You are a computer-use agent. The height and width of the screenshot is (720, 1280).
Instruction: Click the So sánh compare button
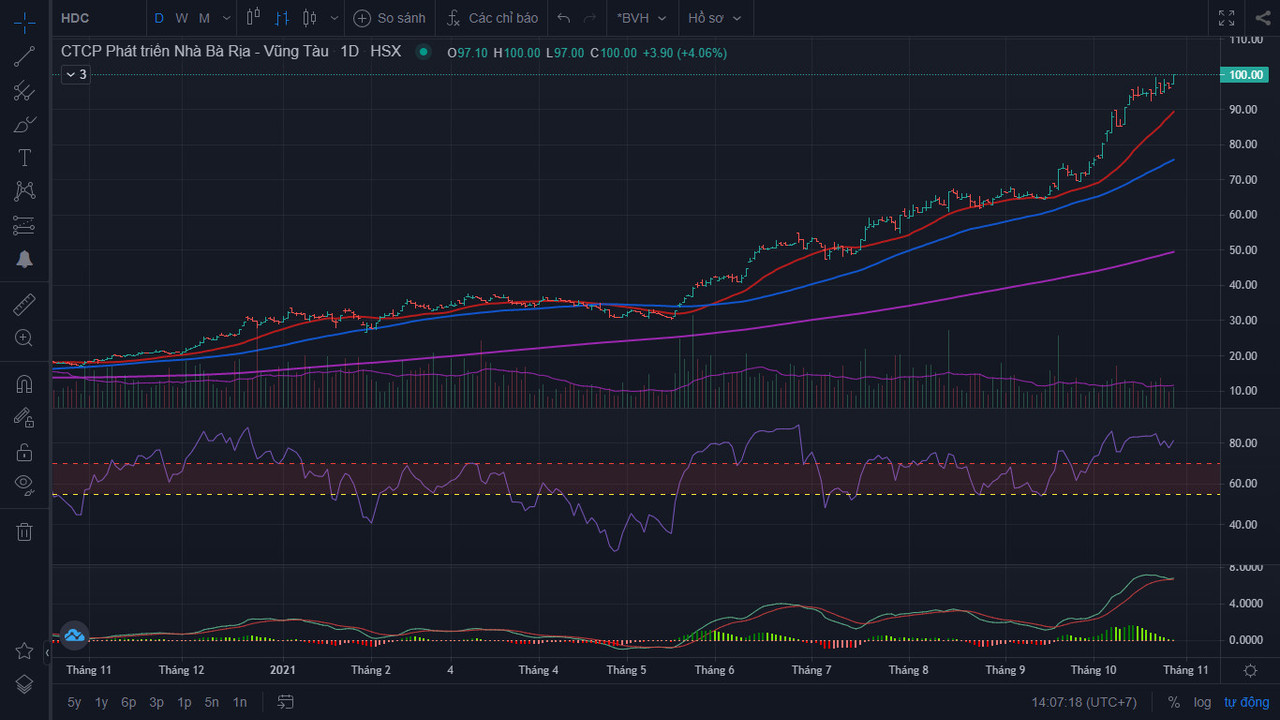tap(389, 18)
